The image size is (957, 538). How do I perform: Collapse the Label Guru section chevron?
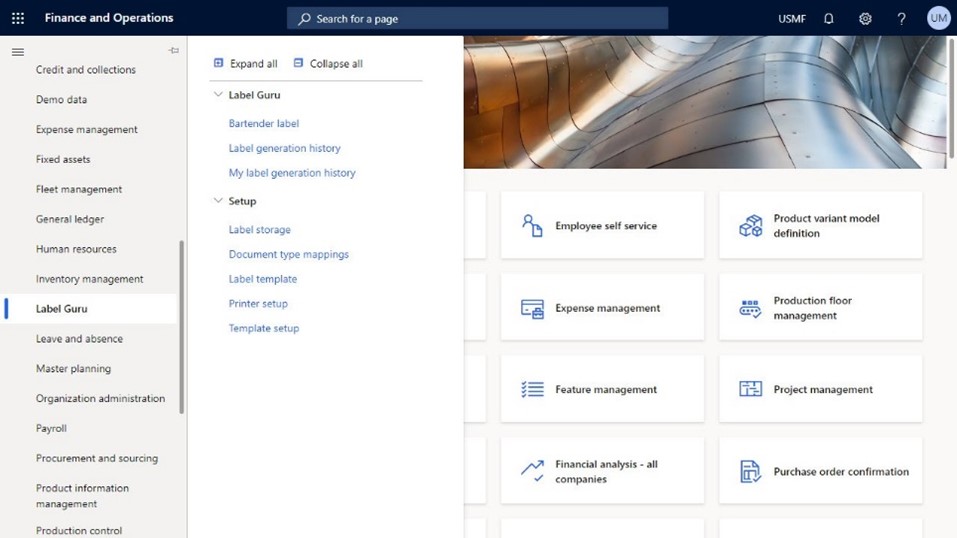tap(218, 95)
